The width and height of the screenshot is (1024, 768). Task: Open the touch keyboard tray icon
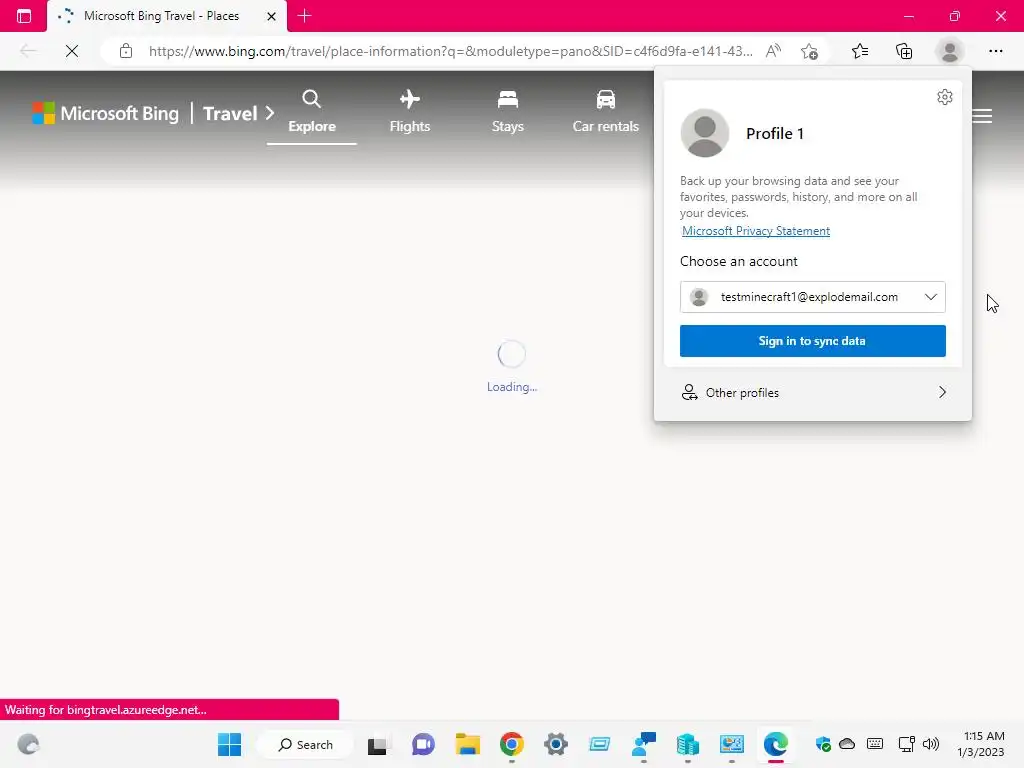pos(875,744)
